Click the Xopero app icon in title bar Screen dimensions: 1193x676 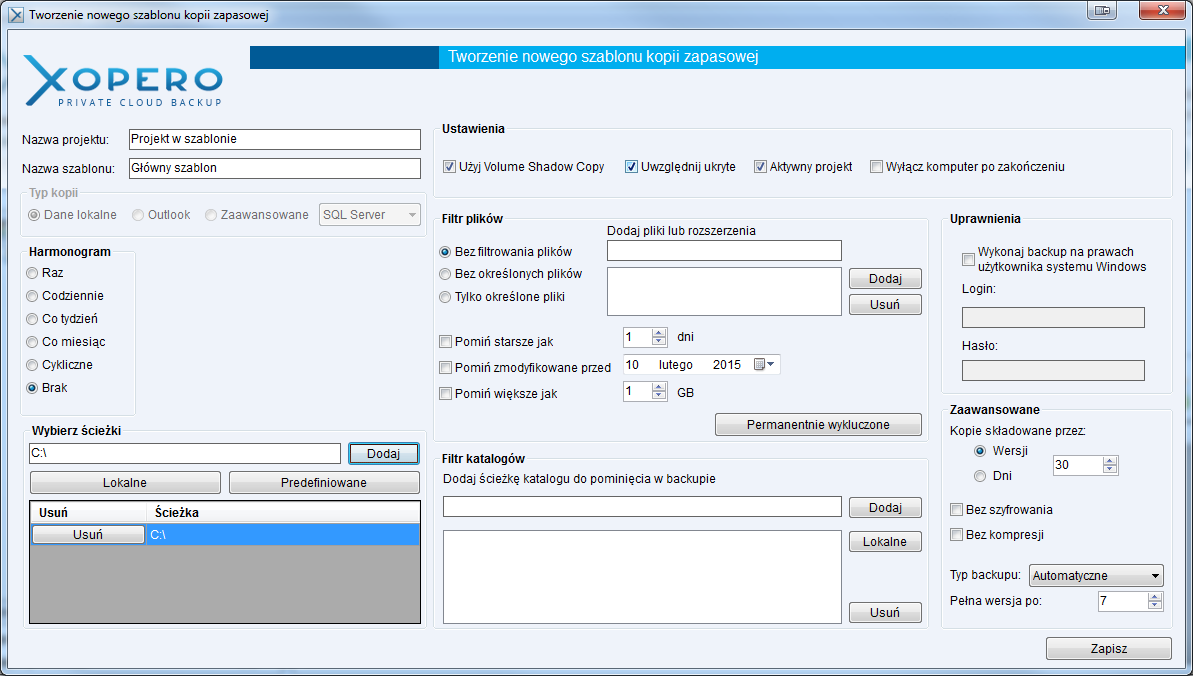point(16,14)
